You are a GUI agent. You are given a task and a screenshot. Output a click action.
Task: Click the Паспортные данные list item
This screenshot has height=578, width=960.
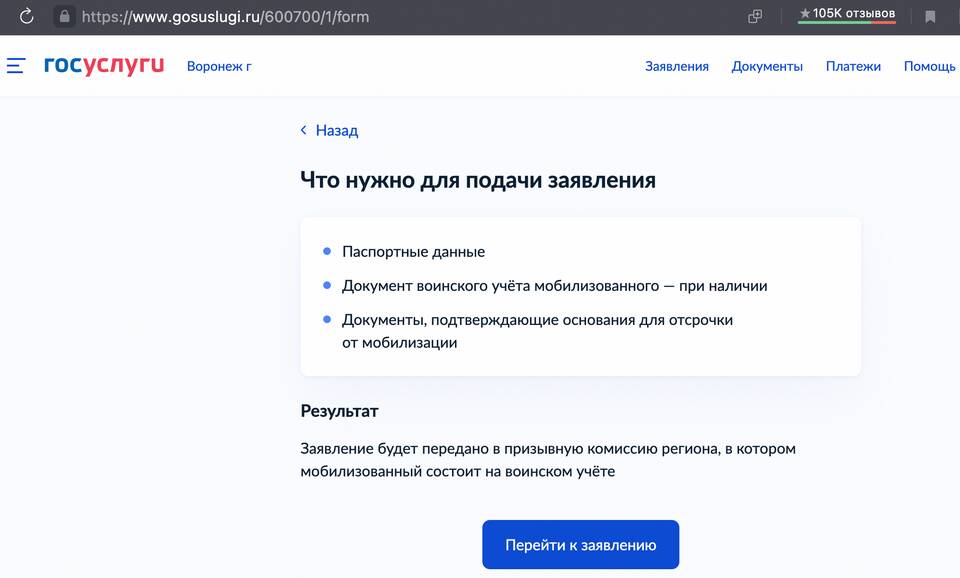tap(413, 252)
